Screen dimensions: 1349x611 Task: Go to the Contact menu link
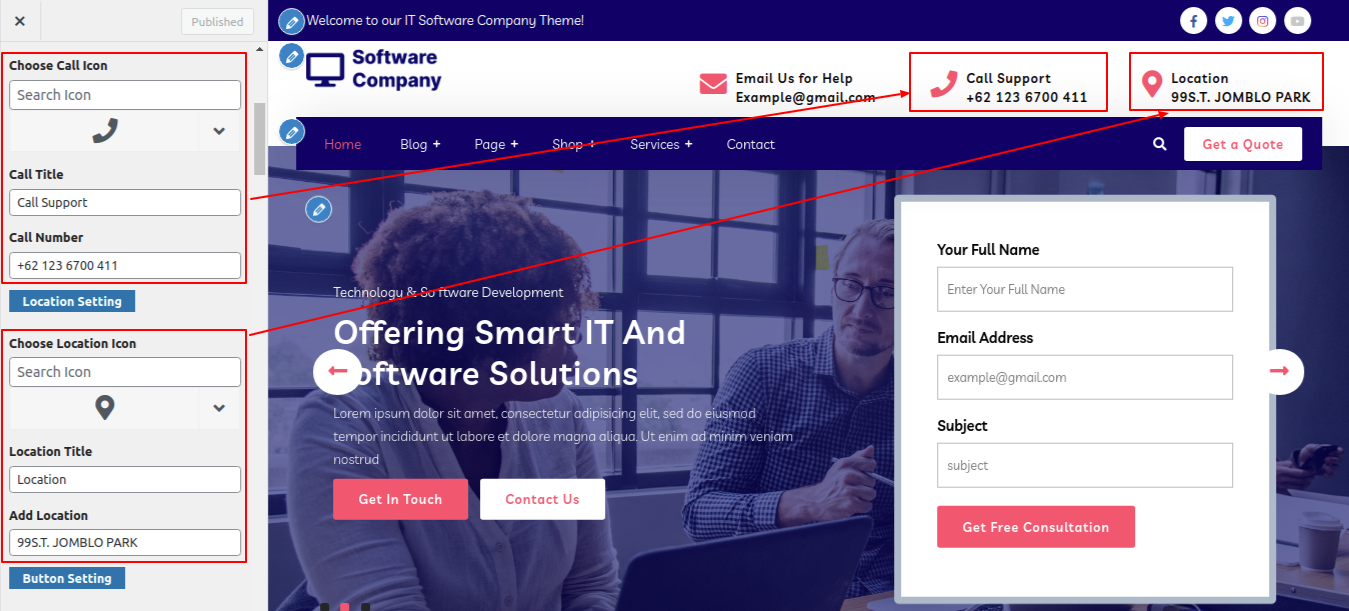click(x=751, y=144)
